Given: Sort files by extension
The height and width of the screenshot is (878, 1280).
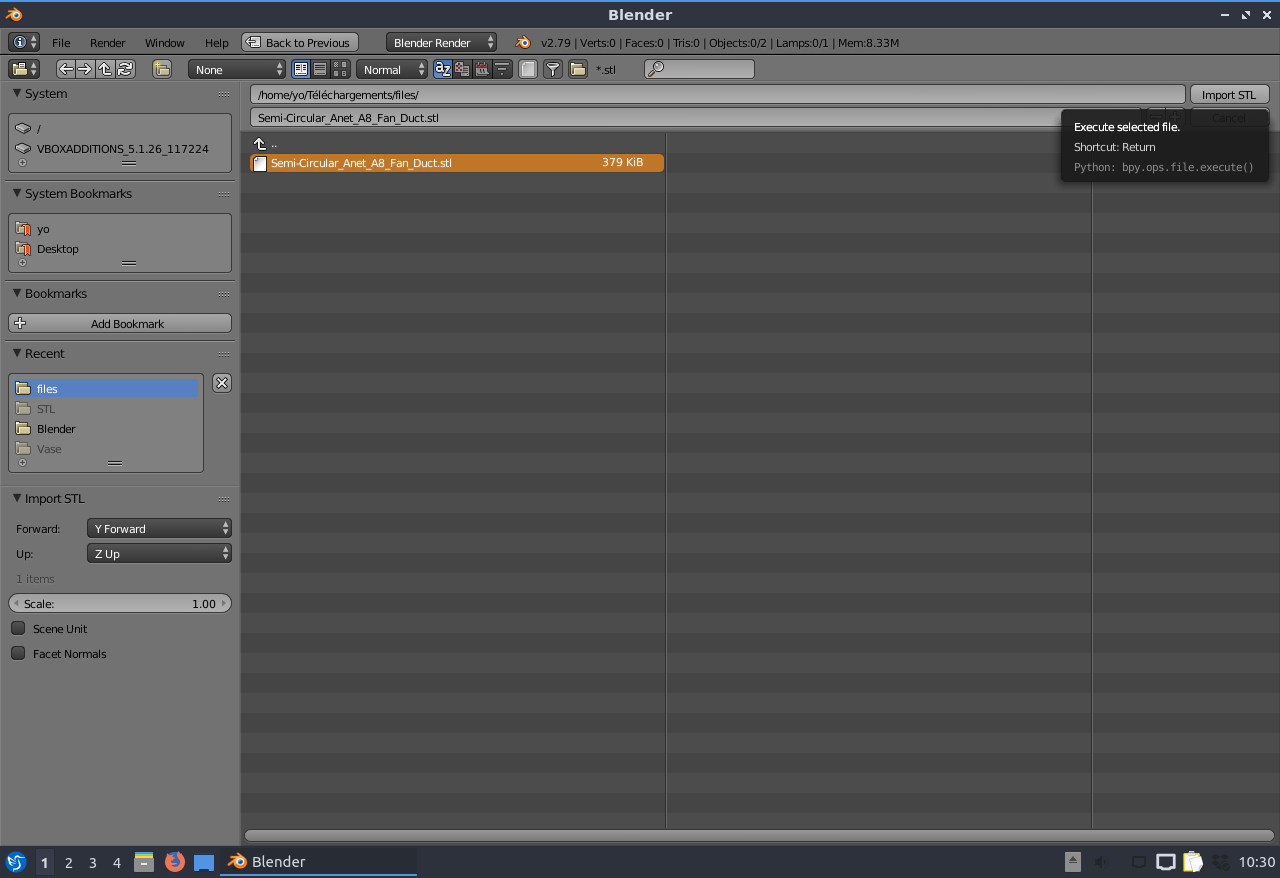Looking at the screenshot, I should (x=462, y=69).
